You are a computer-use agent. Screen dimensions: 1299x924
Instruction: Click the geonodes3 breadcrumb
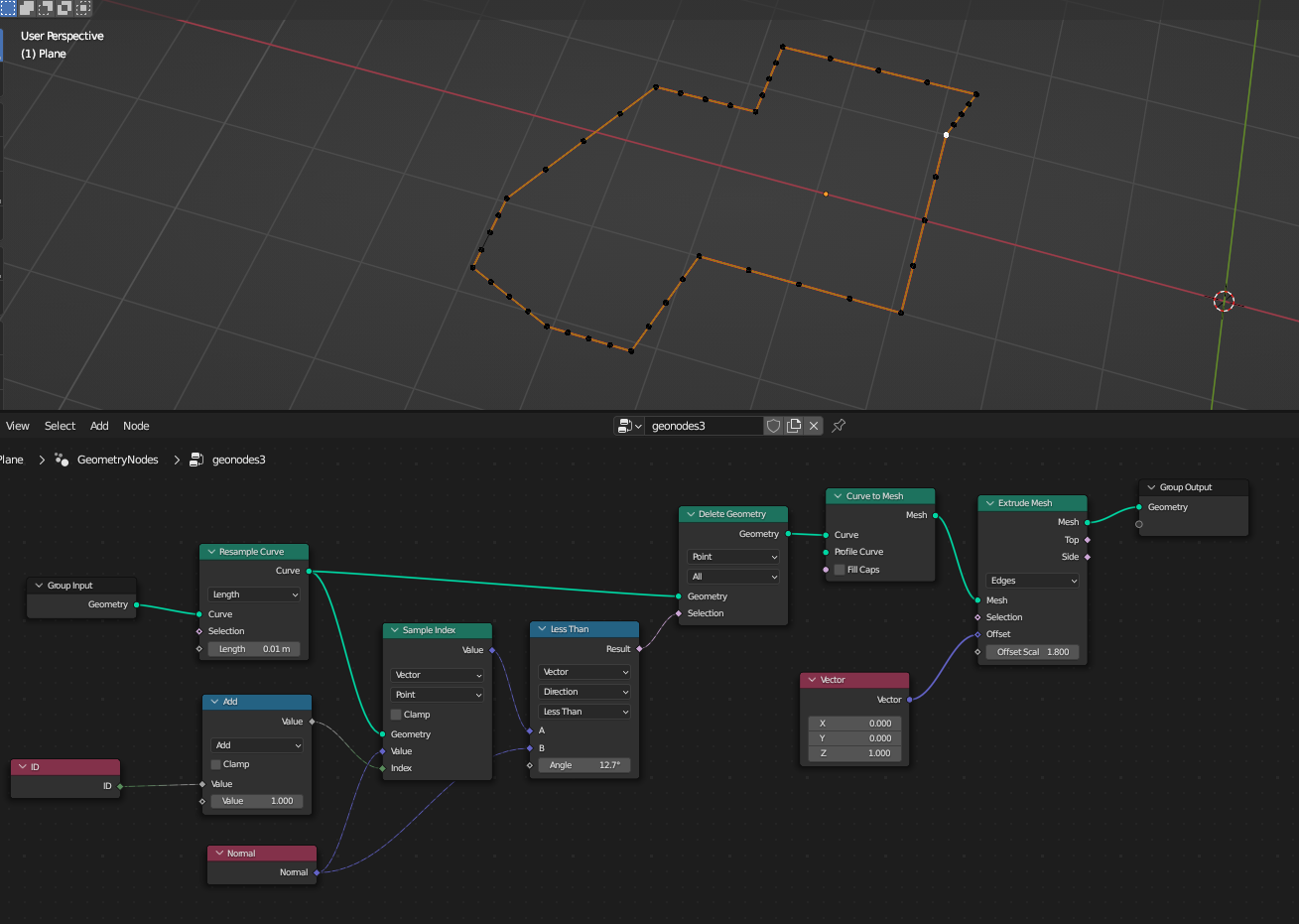click(x=239, y=460)
